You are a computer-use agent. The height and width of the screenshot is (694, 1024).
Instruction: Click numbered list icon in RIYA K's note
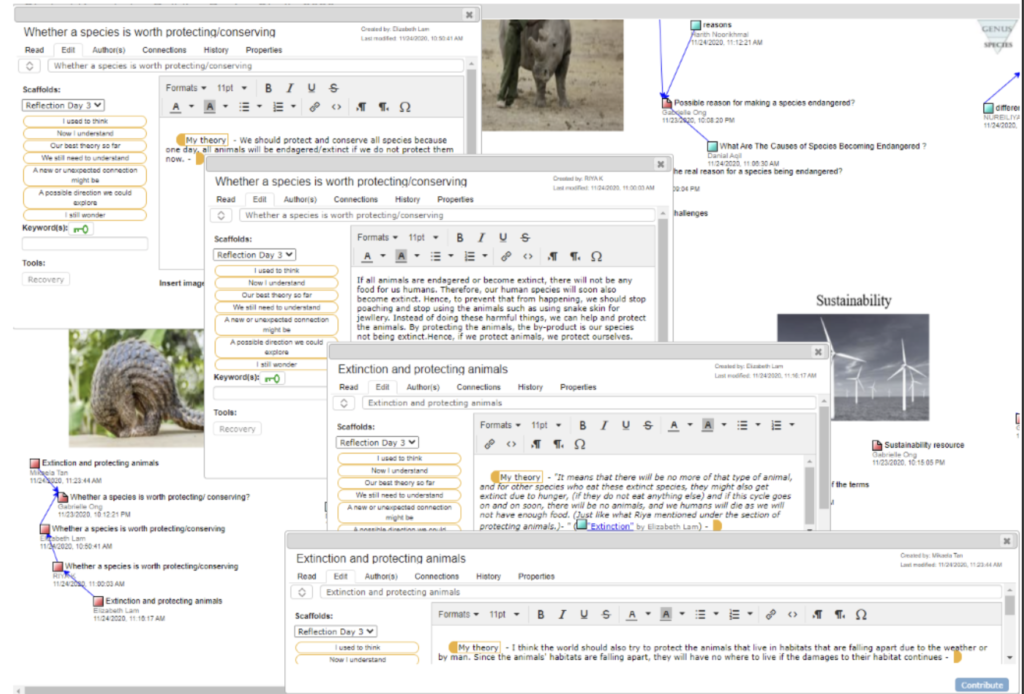(470, 257)
